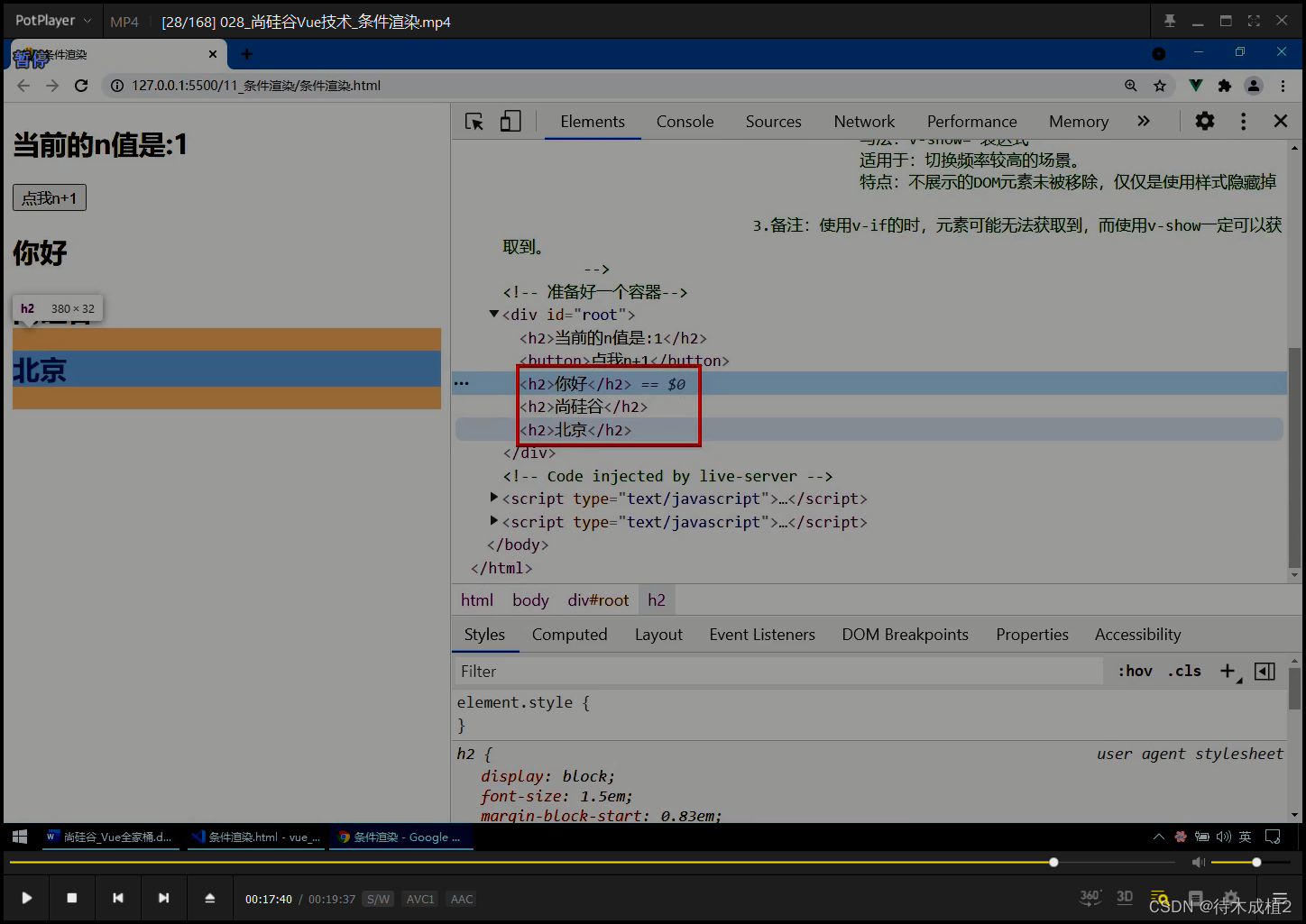Click the PotPlayer play button
This screenshot has height=924, width=1306.
[x=26, y=898]
